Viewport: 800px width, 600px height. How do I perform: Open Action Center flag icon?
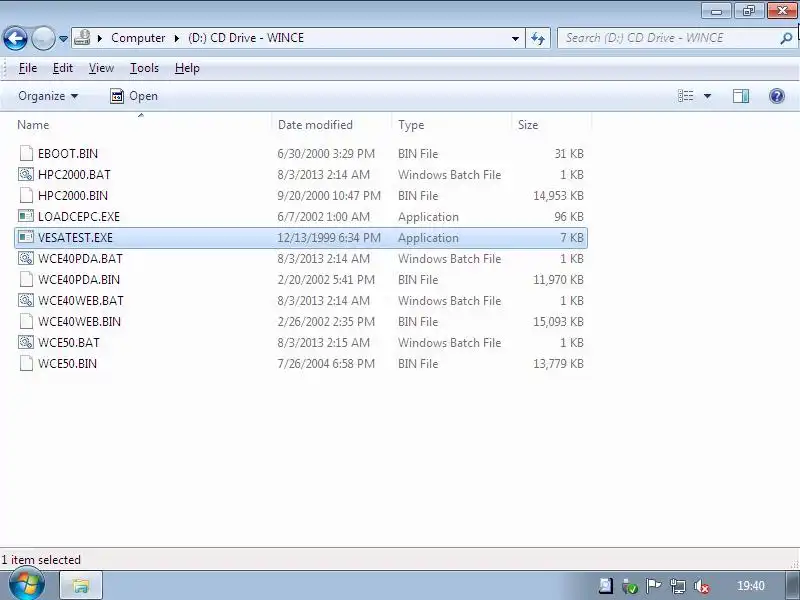[654, 586]
